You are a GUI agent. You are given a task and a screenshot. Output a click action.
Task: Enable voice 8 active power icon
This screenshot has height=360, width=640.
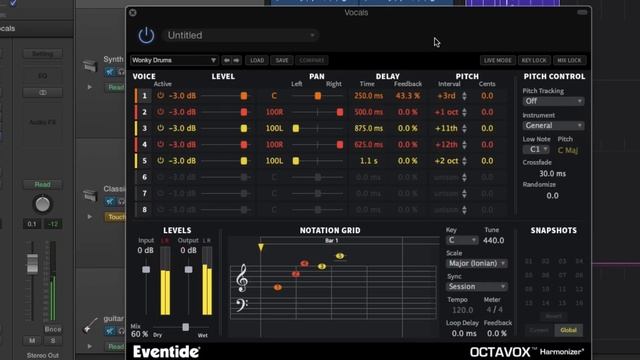[160, 210]
